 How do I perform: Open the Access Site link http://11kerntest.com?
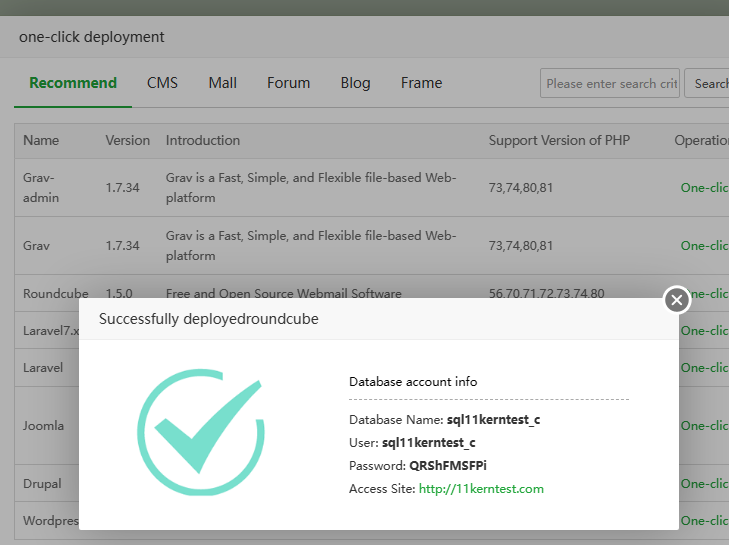[x=481, y=489]
